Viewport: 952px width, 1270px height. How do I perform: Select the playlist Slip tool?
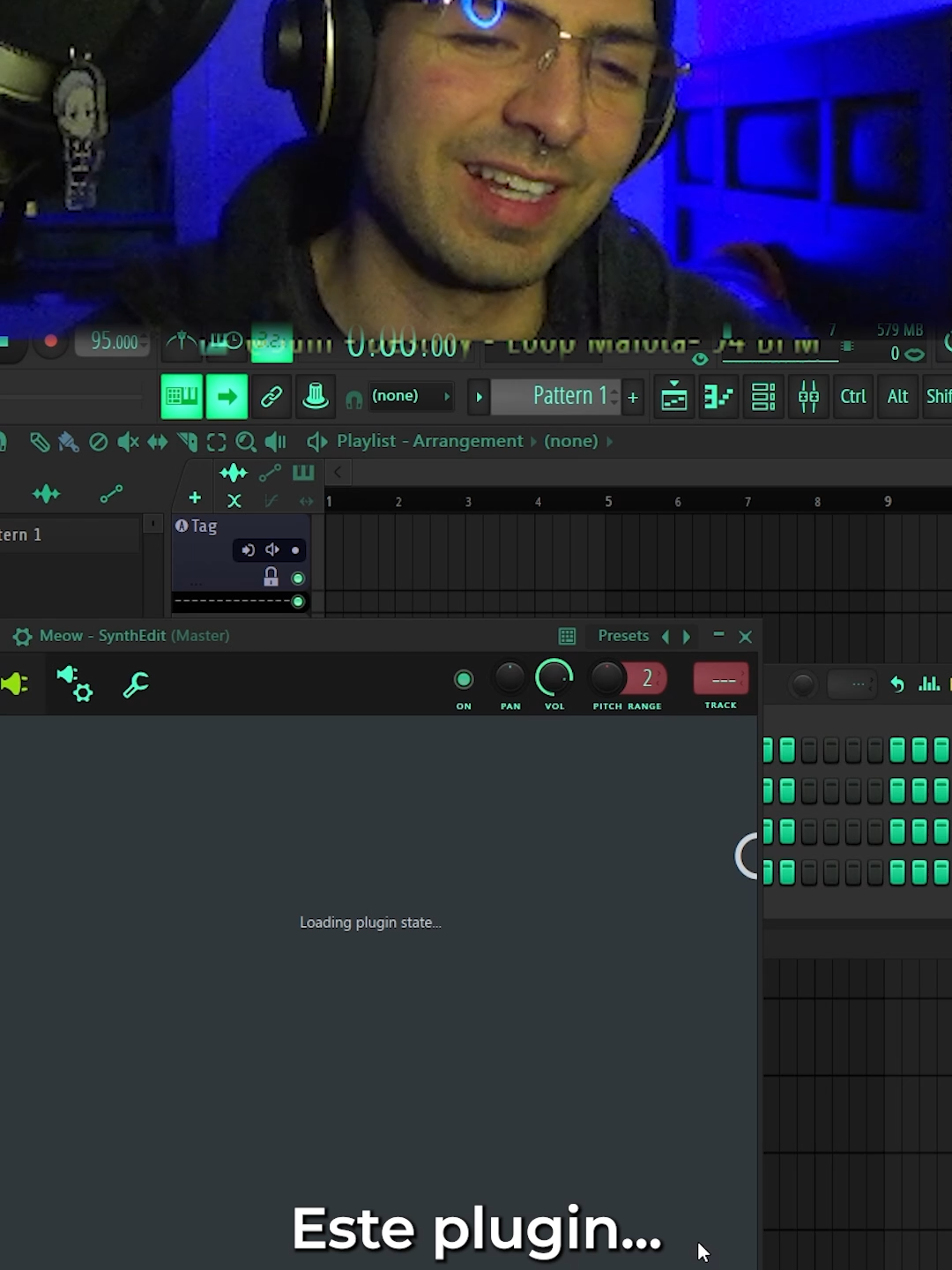coord(158,442)
